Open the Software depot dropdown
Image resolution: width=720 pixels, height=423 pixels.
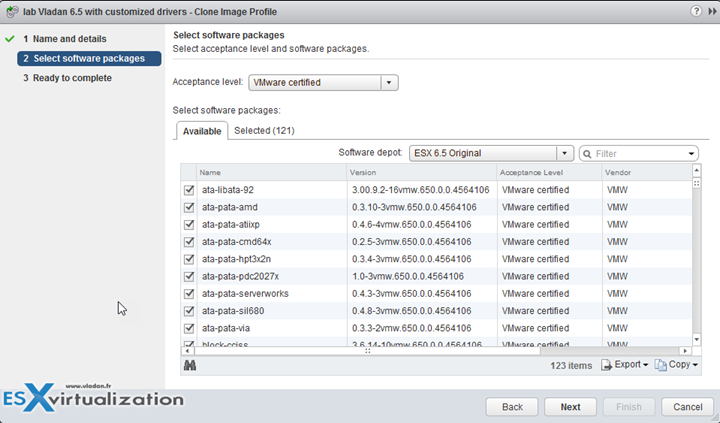[565, 153]
